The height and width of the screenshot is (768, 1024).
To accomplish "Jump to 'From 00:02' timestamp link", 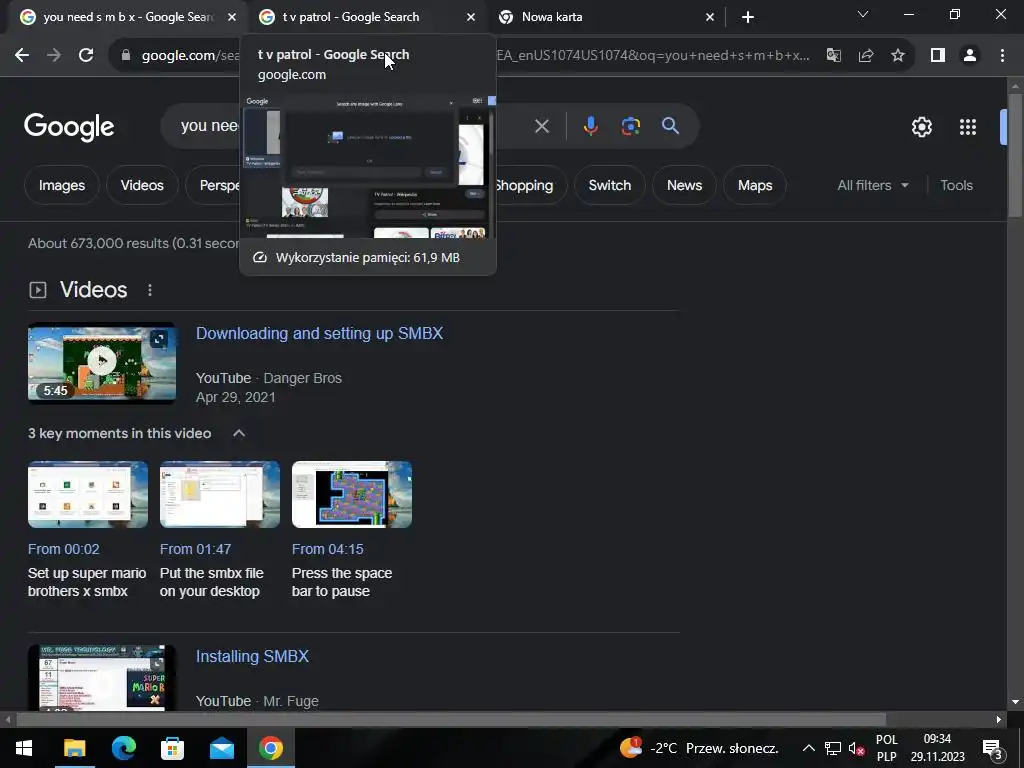I will click(63, 549).
